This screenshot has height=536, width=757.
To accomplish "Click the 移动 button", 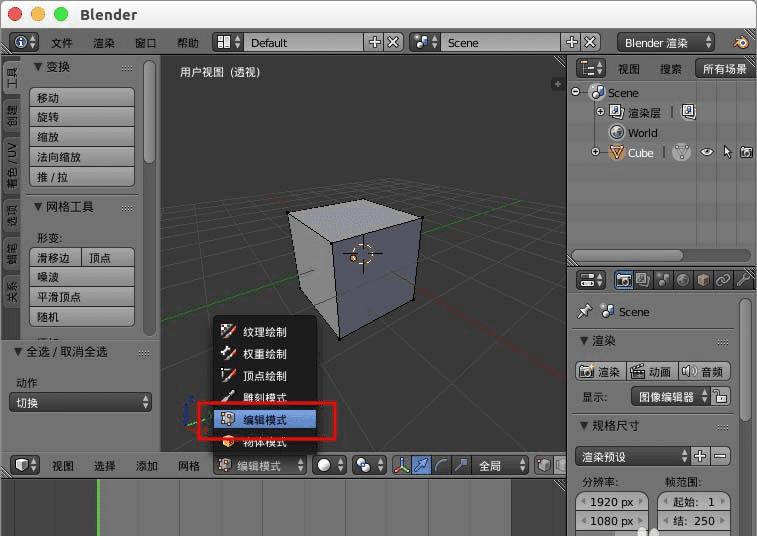I will [x=82, y=98].
